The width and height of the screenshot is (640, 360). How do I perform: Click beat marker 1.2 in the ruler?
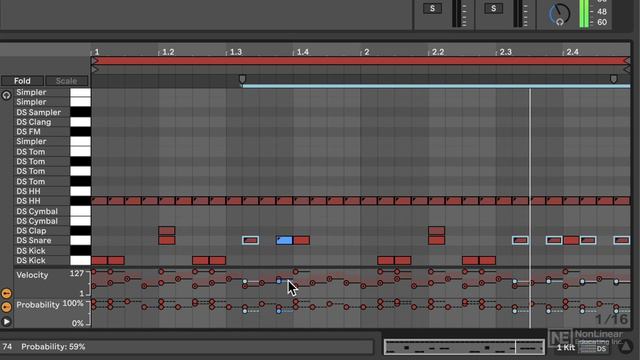[x=168, y=52]
